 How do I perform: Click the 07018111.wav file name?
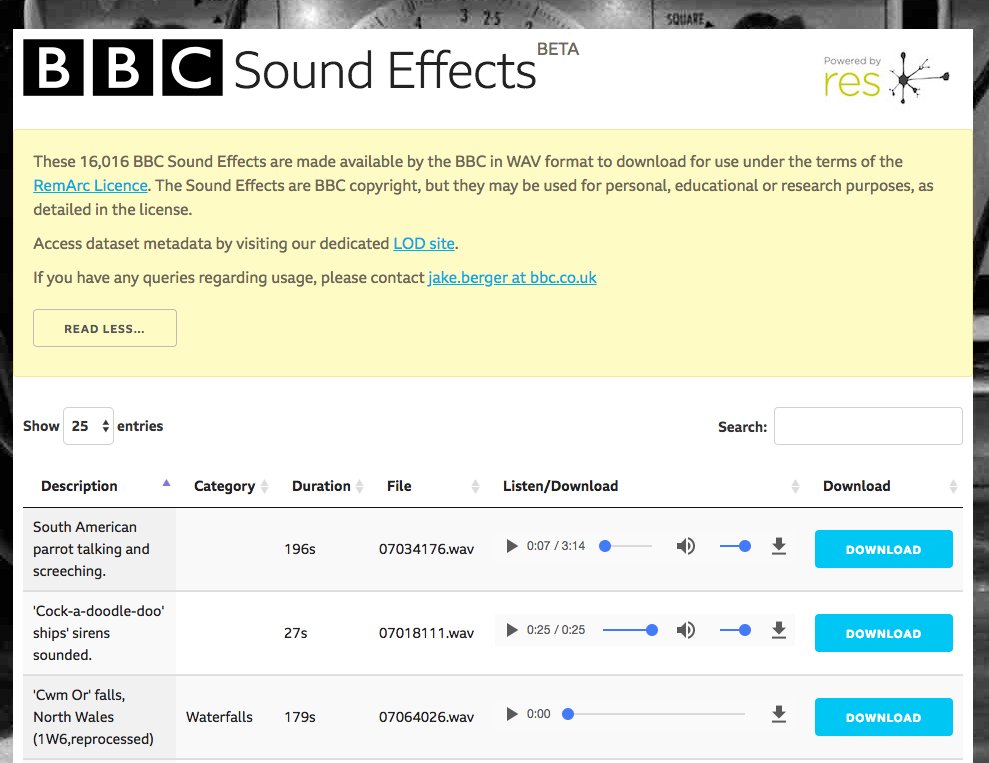(426, 633)
